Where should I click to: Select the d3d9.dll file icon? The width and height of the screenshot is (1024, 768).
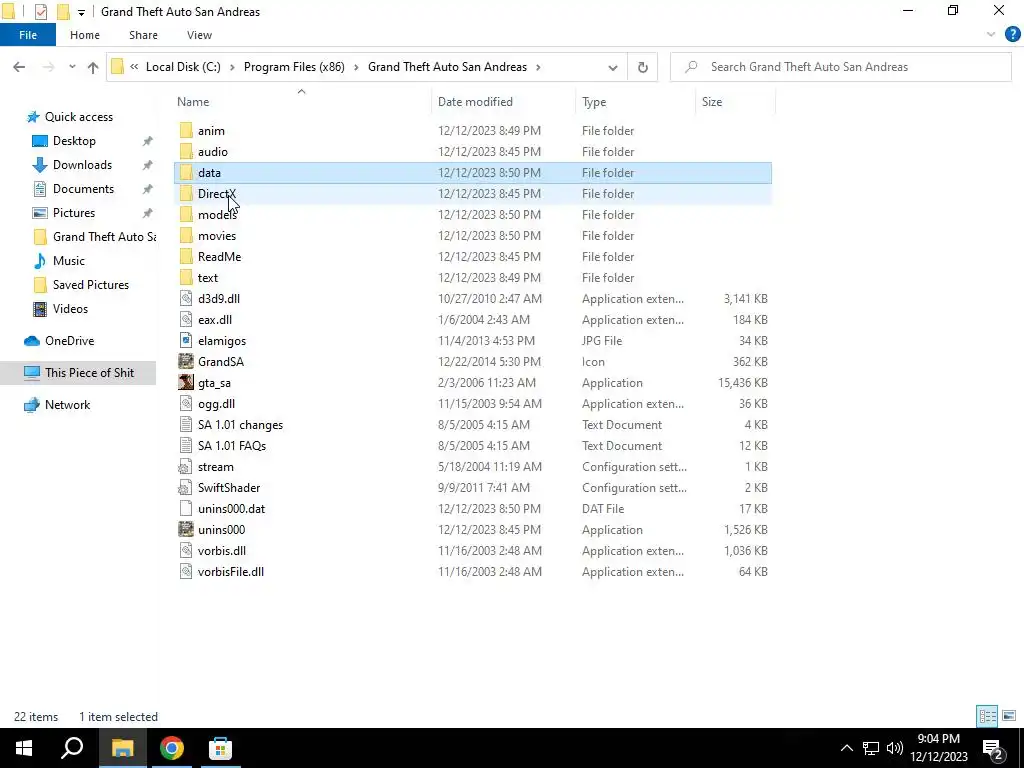click(x=186, y=298)
